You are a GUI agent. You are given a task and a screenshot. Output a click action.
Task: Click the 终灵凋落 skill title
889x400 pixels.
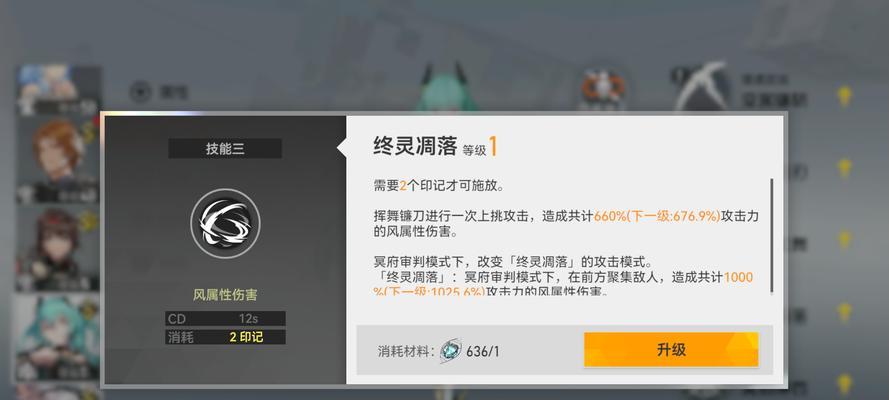(x=415, y=146)
